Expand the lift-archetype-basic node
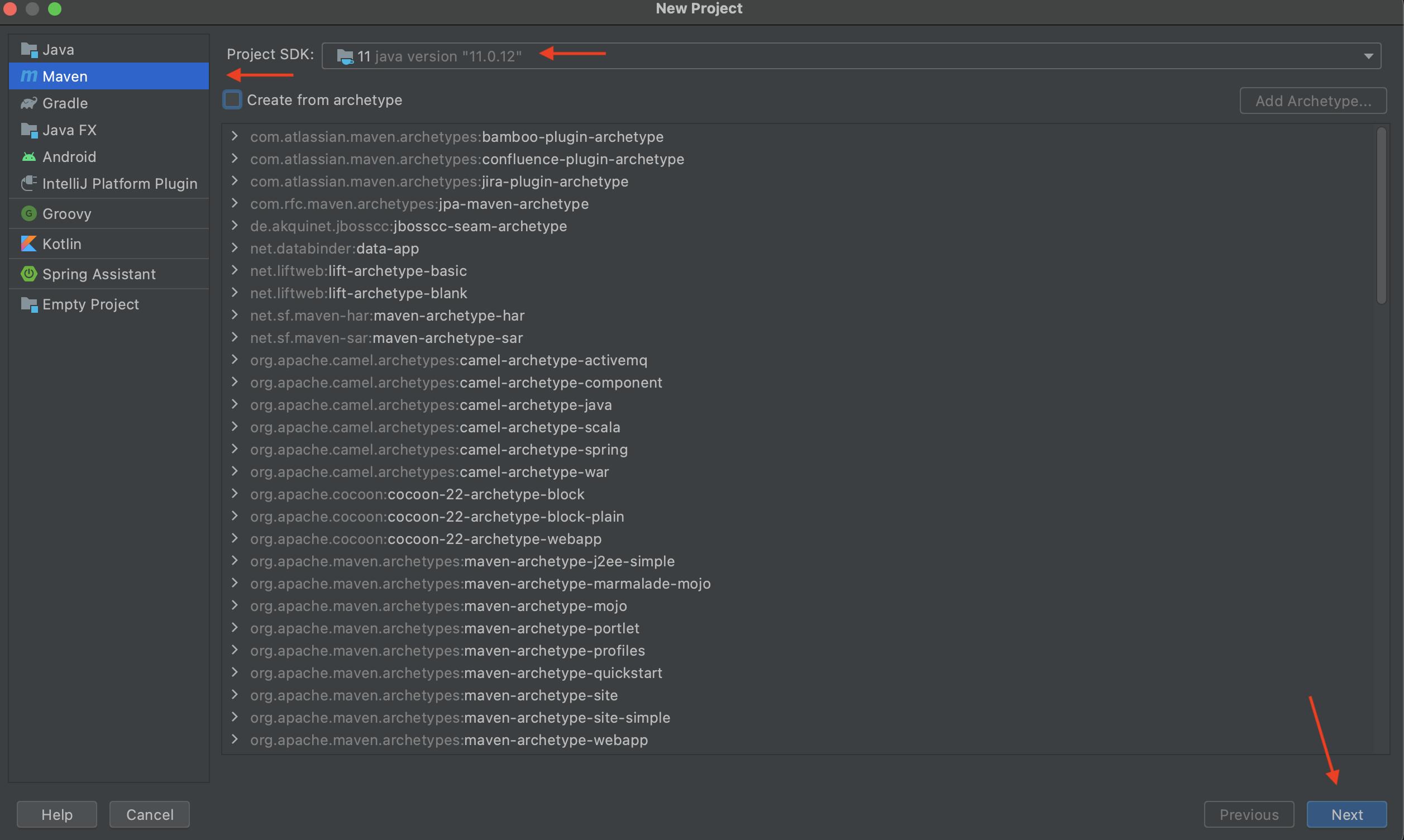This screenshot has height=840, width=1404. coord(235,270)
